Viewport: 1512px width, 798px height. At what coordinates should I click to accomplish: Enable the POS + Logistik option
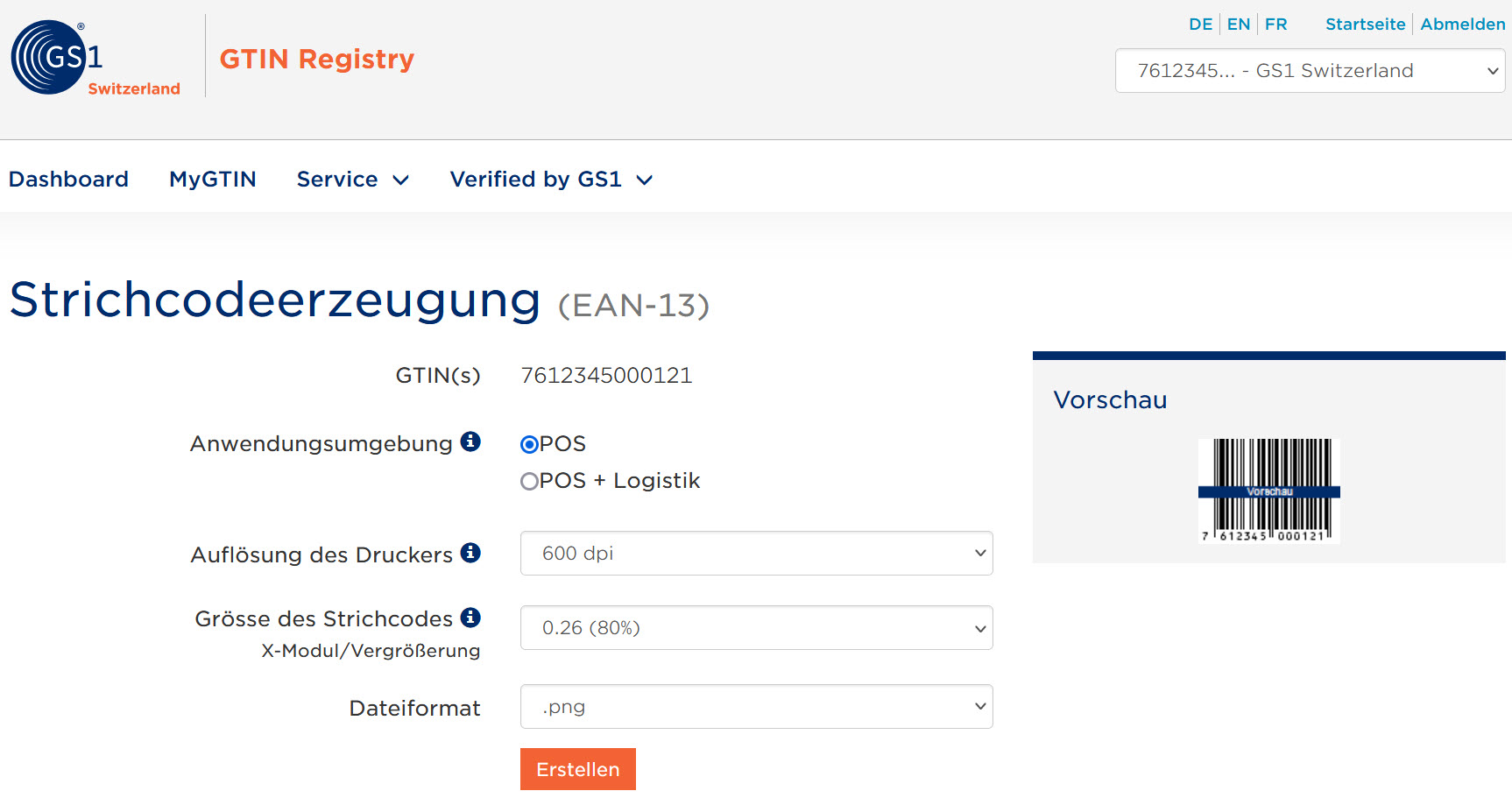pyautogui.click(x=528, y=481)
